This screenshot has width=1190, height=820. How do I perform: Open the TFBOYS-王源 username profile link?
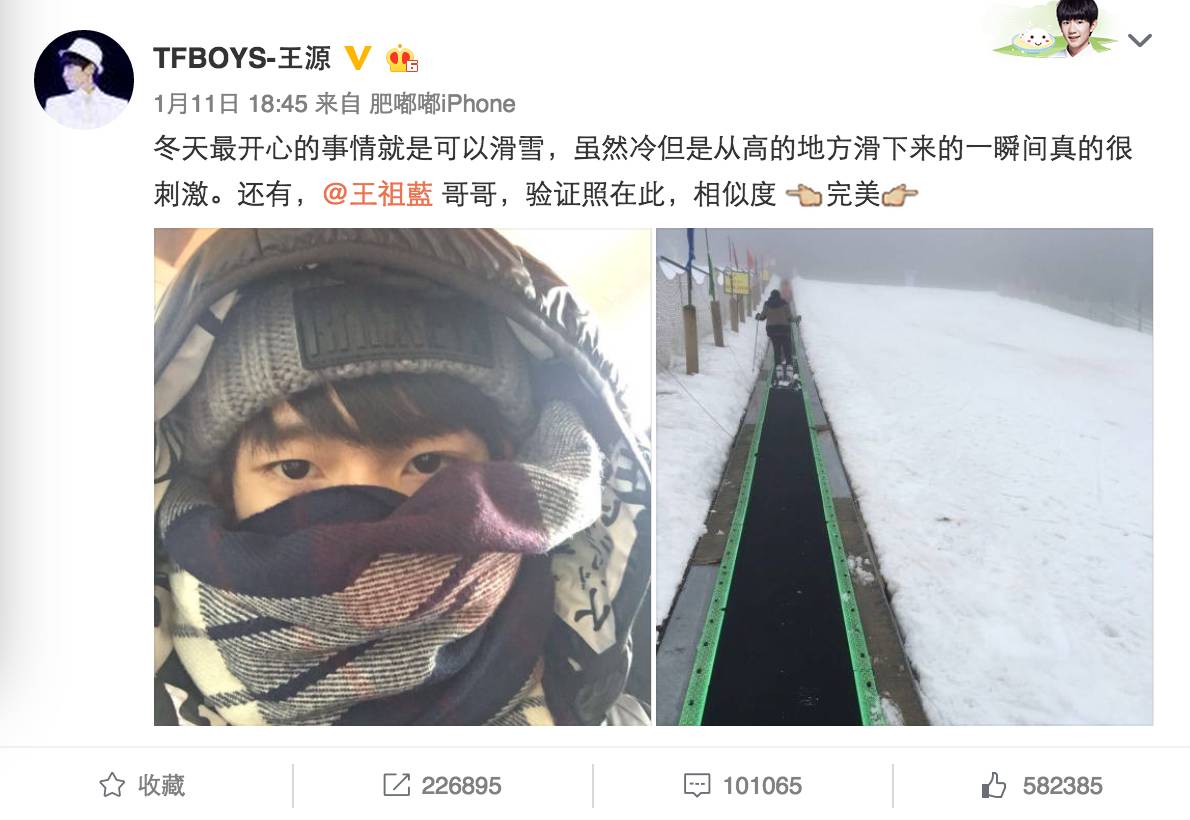(x=242, y=58)
